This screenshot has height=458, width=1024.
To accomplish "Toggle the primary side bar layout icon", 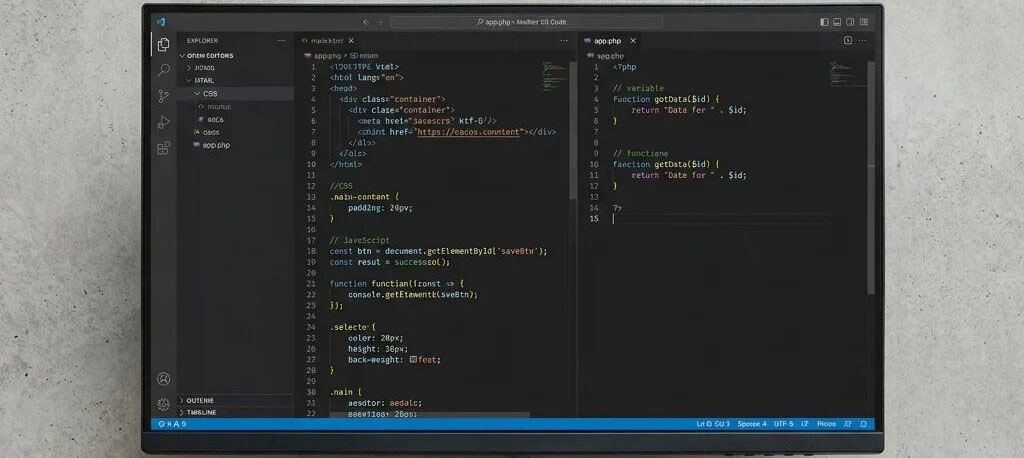I will (x=824, y=22).
